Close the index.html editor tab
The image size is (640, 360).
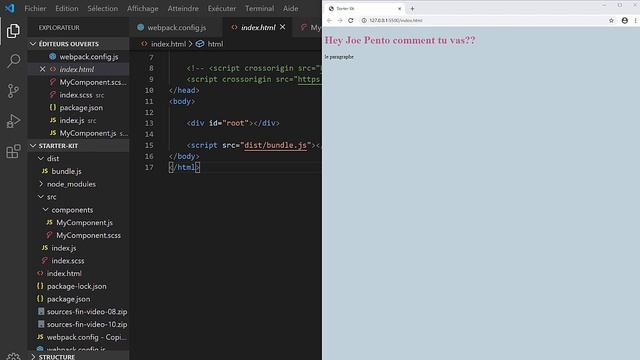coord(282,27)
